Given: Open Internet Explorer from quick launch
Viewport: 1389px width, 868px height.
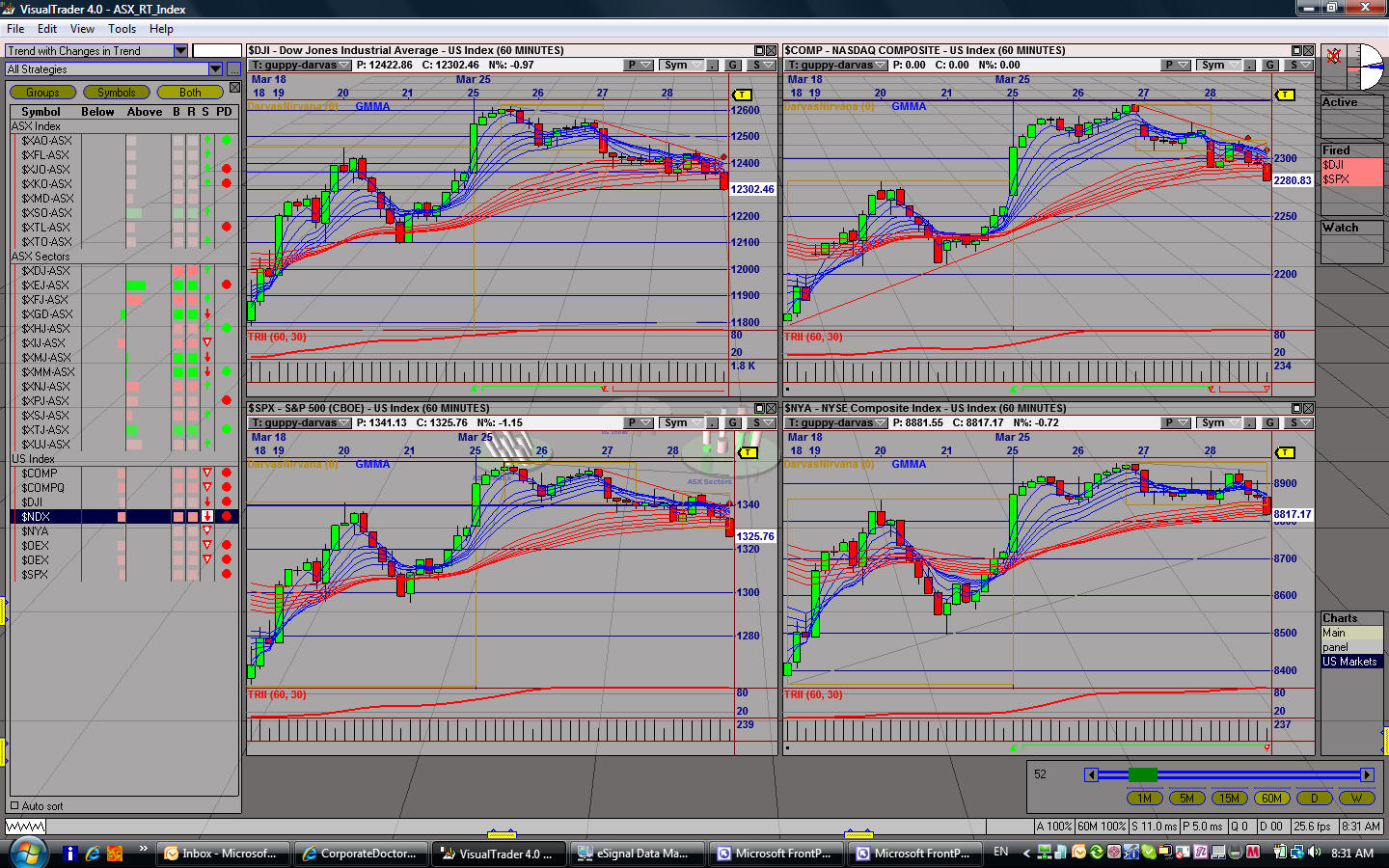Looking at the screenshot, I should point(93,854).
